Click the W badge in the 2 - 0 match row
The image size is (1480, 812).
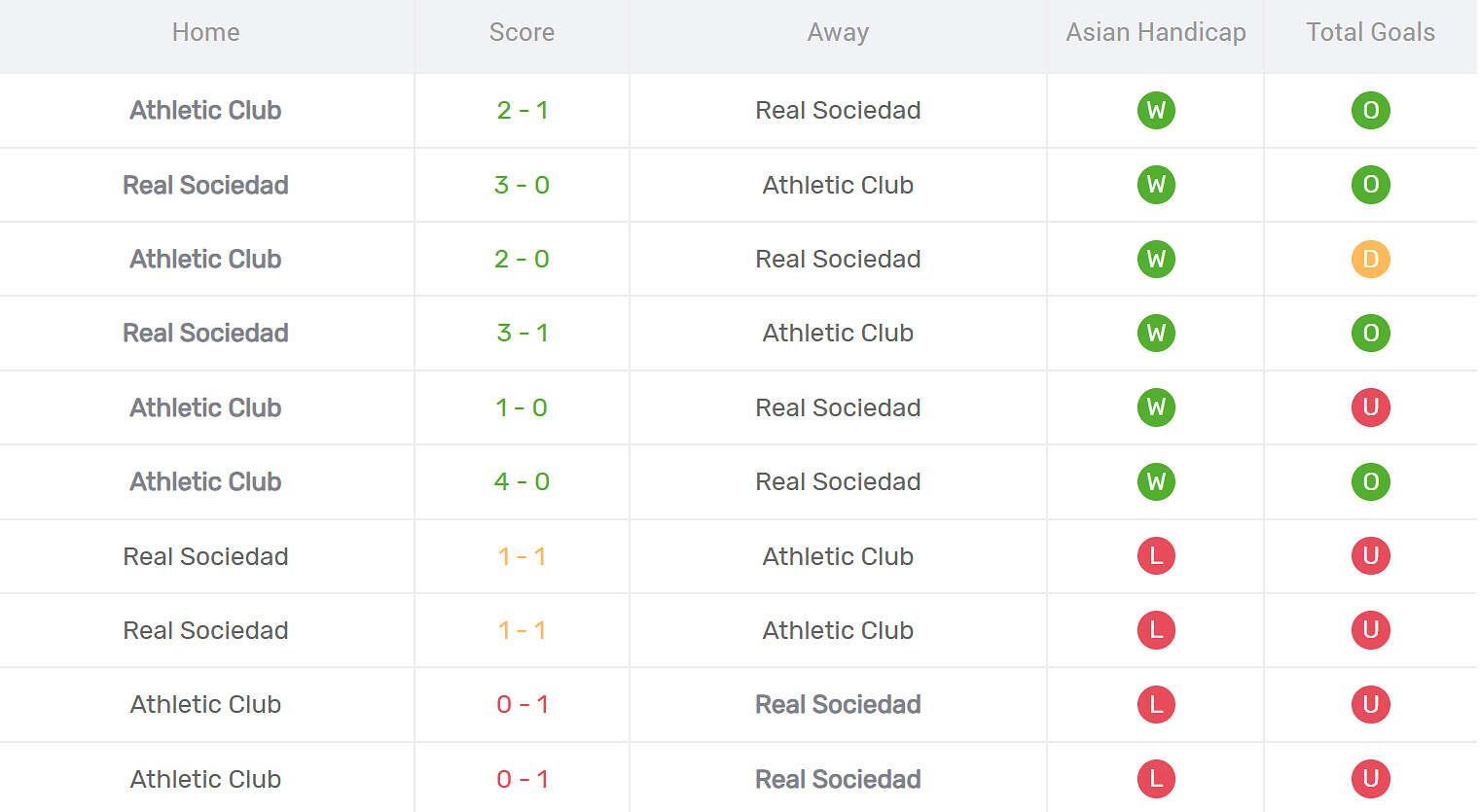pos(1156,259)
